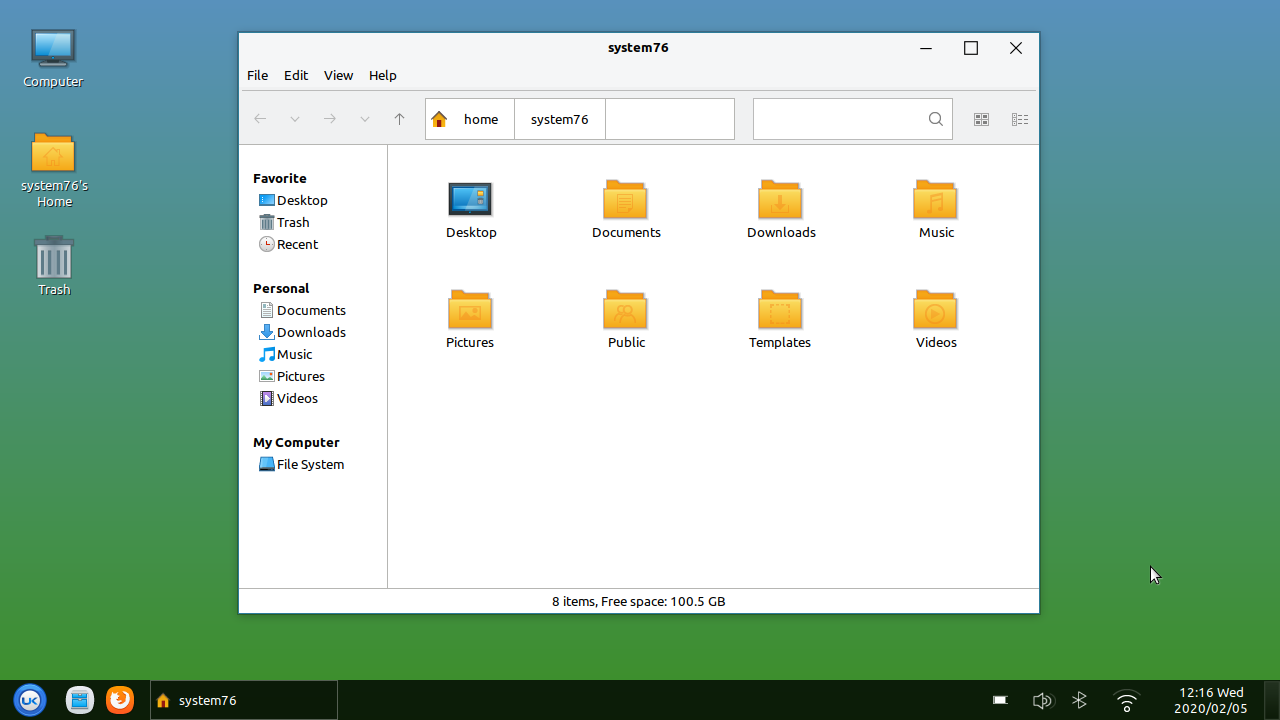Open the volume control in the system tray
The image size is (1280, 720).
(1043, 700)
